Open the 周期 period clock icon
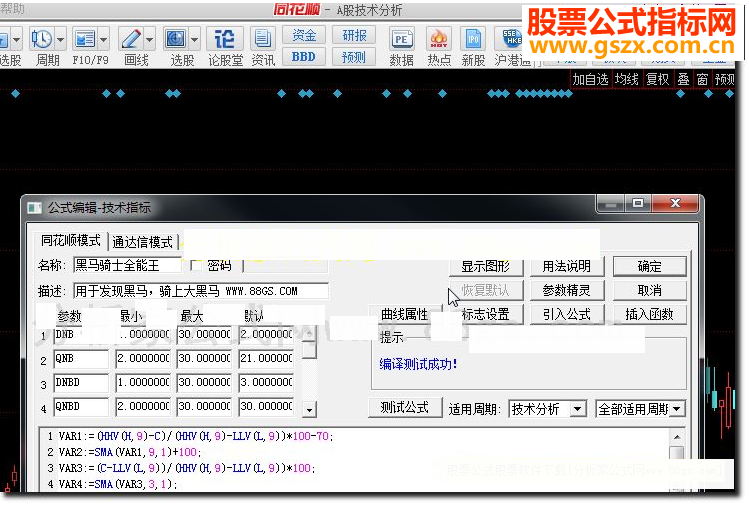 42,39
